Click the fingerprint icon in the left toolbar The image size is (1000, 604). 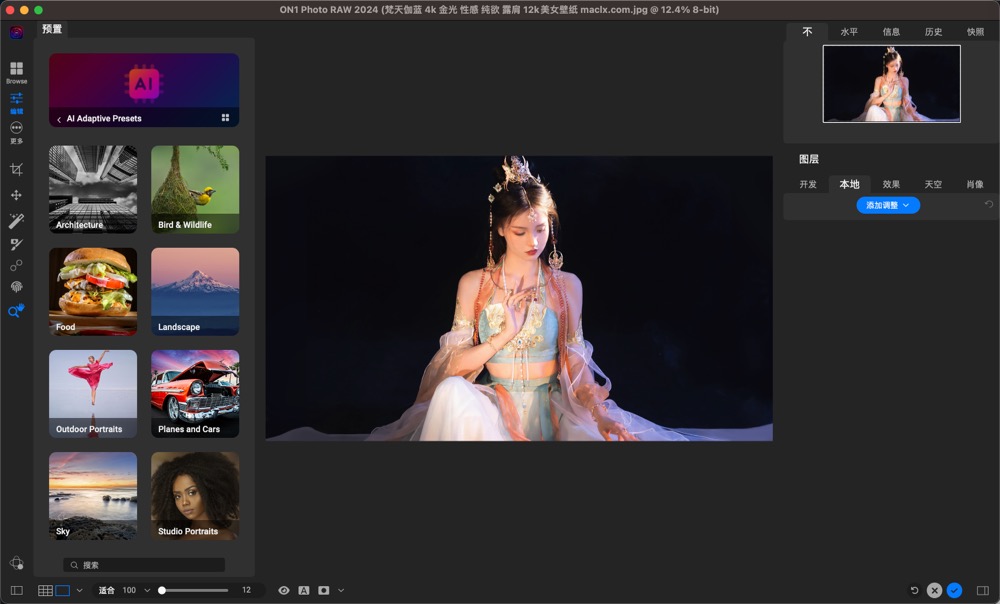click(16, 287)
